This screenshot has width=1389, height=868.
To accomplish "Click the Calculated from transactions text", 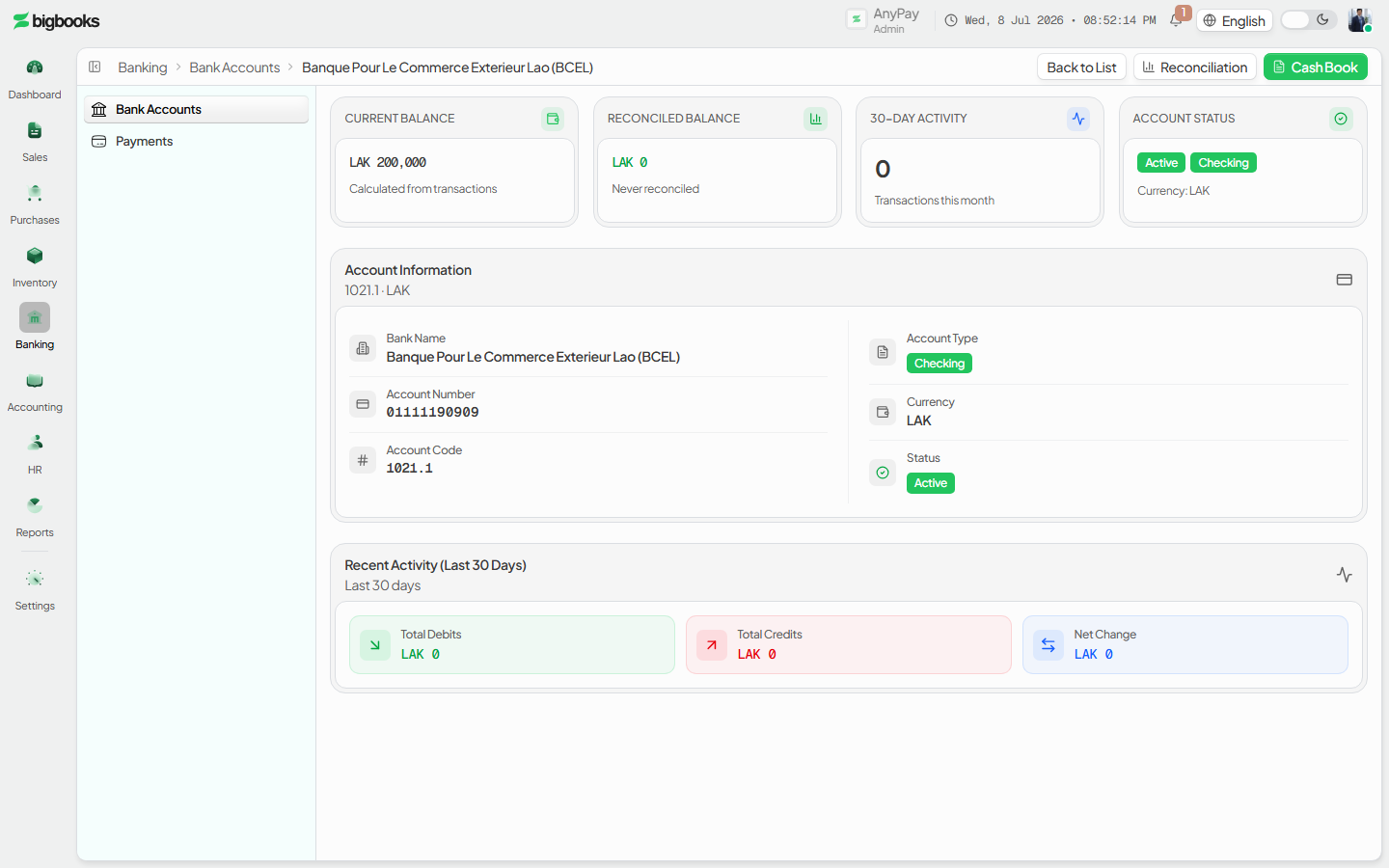I will (422, 189).
